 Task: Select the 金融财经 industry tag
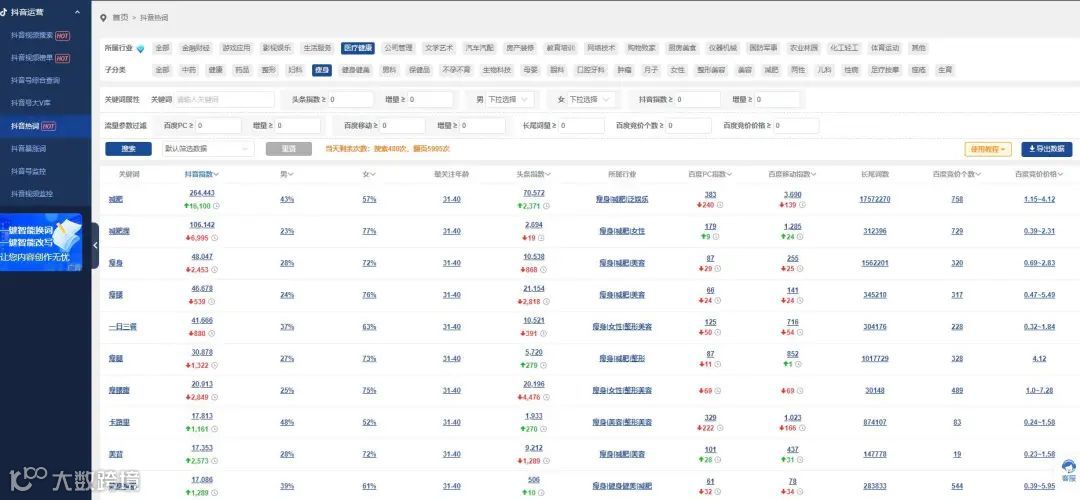coord(196,48)
